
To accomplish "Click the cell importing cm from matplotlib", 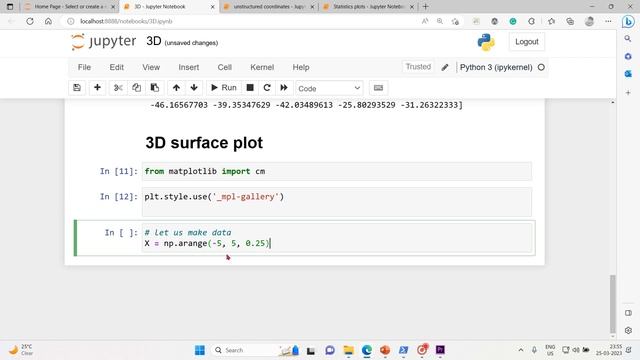I will (x=337, y=171).
